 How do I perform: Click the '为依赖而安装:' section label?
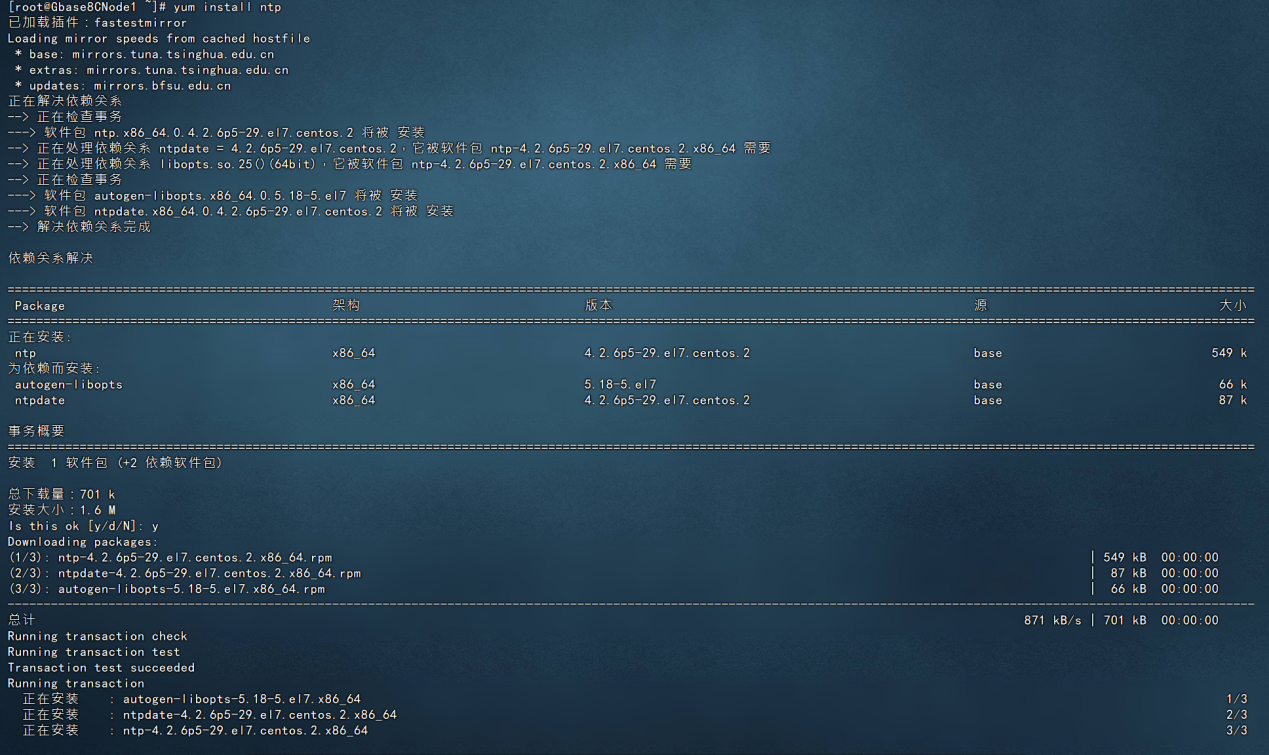click(x=54, y=369)
